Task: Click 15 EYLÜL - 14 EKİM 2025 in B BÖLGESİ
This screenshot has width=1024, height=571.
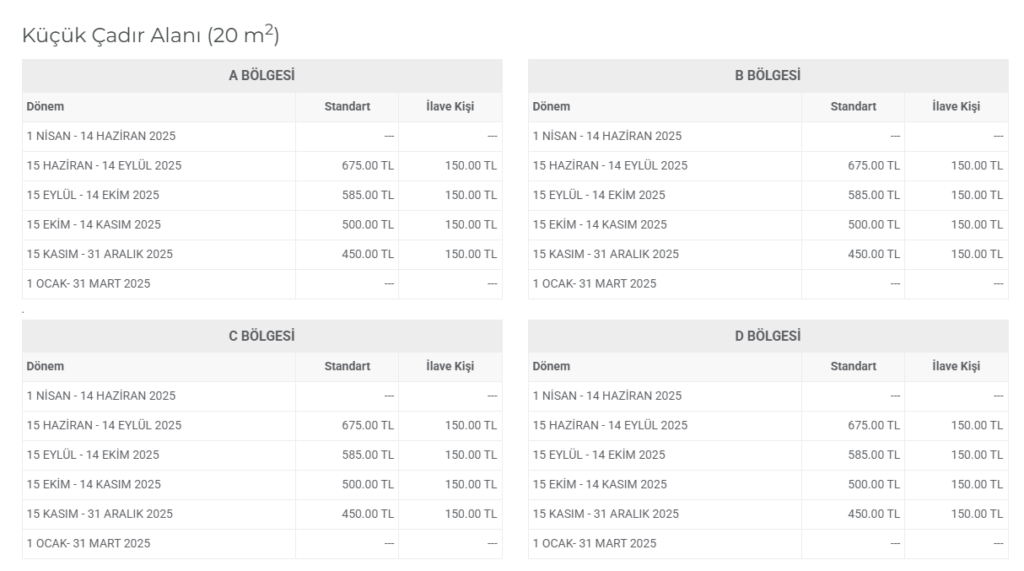Action: click(x=598, y=195)
